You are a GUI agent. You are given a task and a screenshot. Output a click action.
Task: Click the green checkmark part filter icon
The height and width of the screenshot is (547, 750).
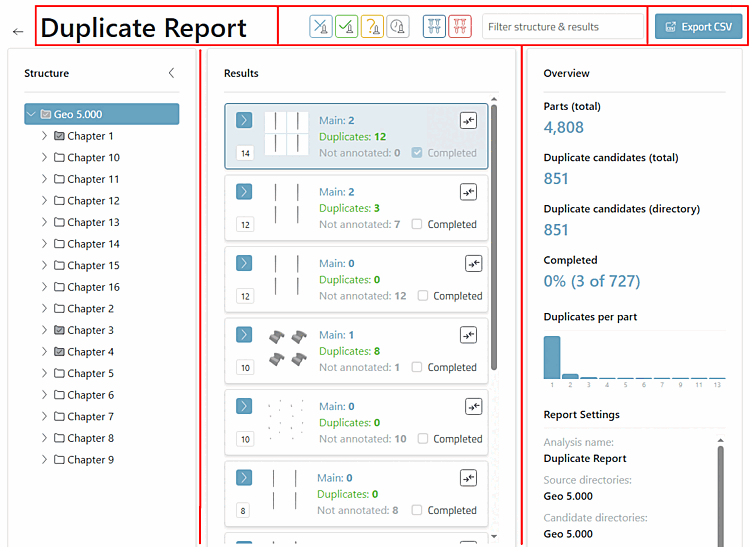pos(346,27)
